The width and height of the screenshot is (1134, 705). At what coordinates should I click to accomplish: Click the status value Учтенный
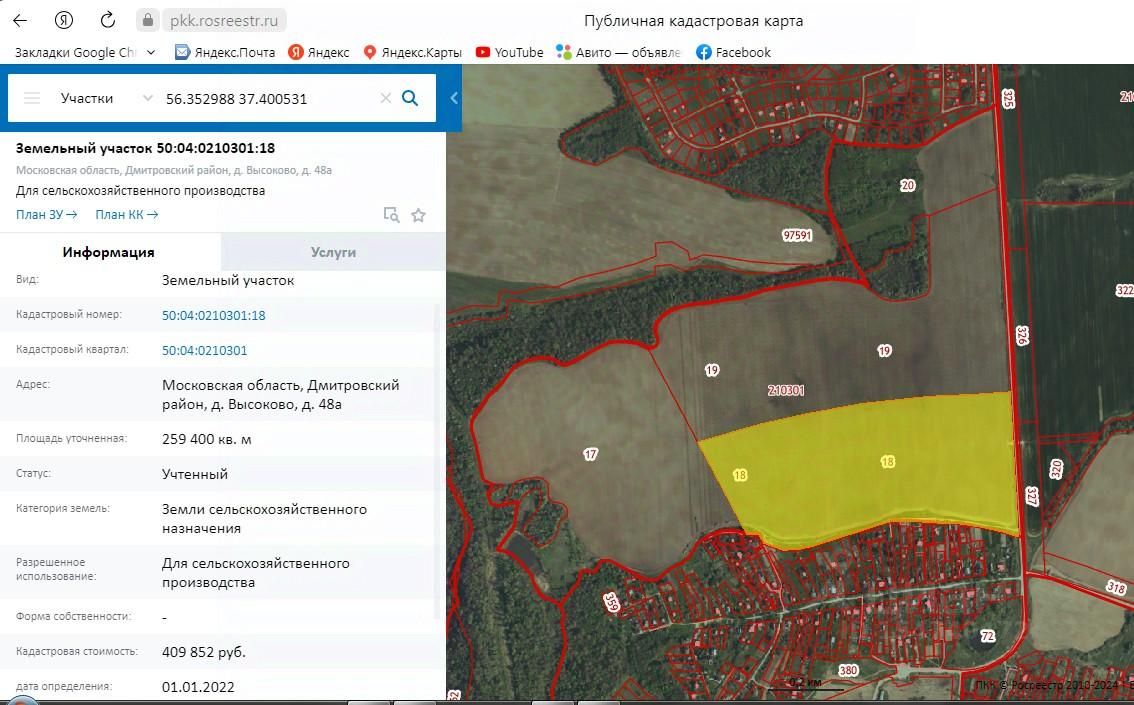195,474
